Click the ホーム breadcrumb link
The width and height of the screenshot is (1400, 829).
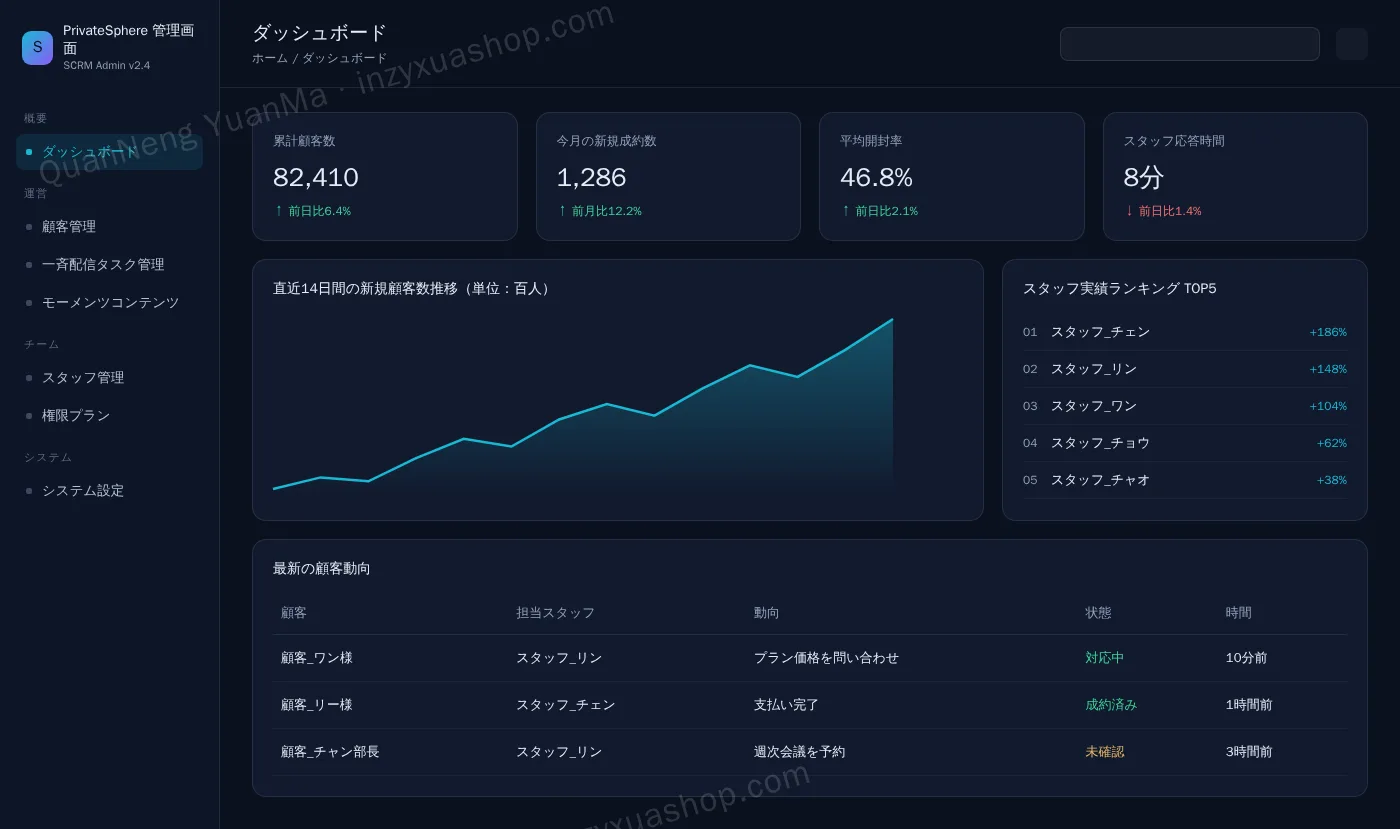click(x=270, y=58)
